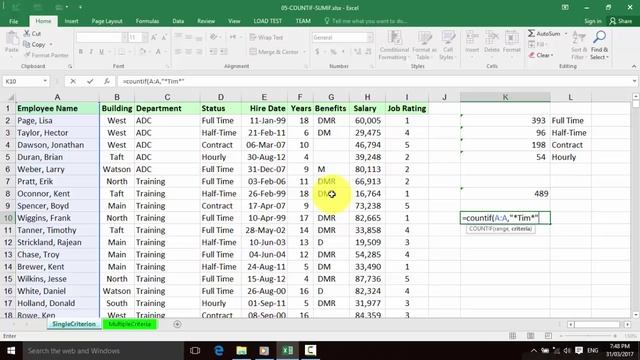Click the Copy icon
Screen dimensions: 640x360
27,44
